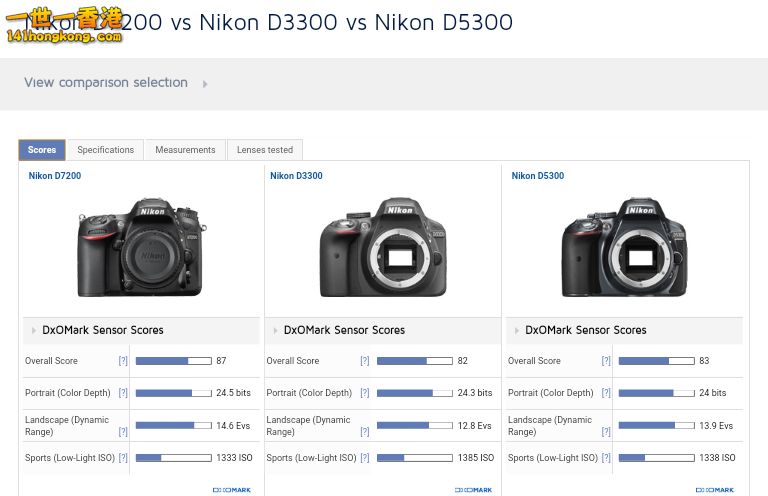768x496 pixels.
Task: Open the Nikon D7200 product link
Action: (55, 176)
